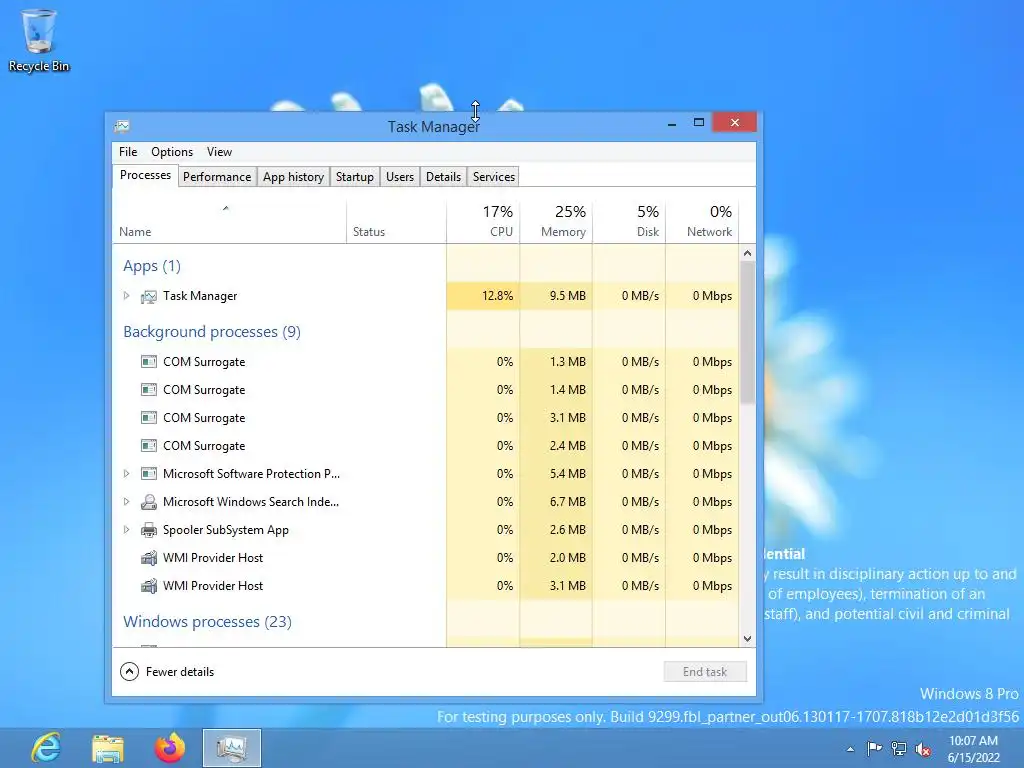The image size is (1024, 768).
Task: Click the Task Manager taskbar button
Action: 232,748
